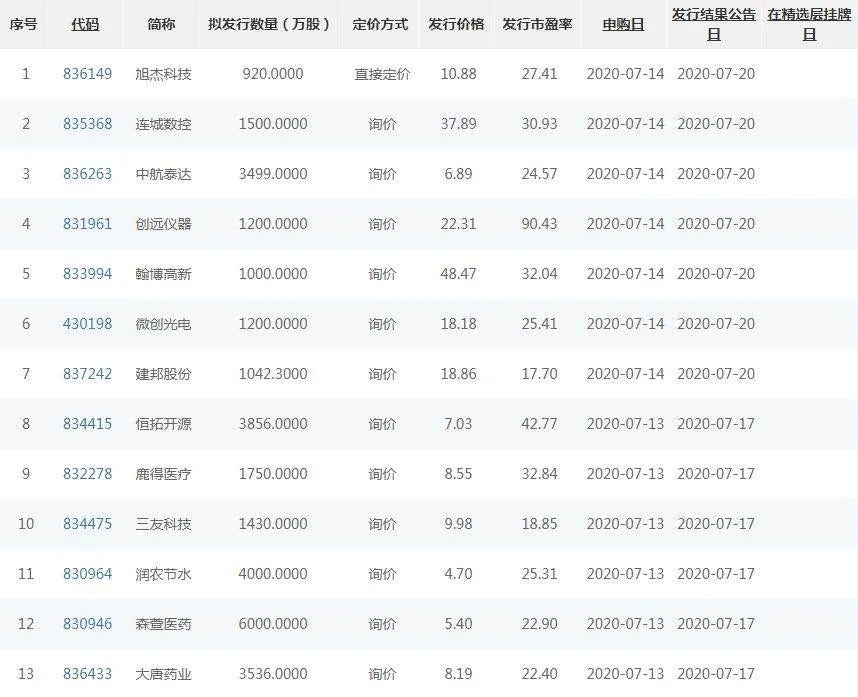This screenshot has height=697, width=858.
Task: Click stock code link 836149
Action: click(87, 74)
